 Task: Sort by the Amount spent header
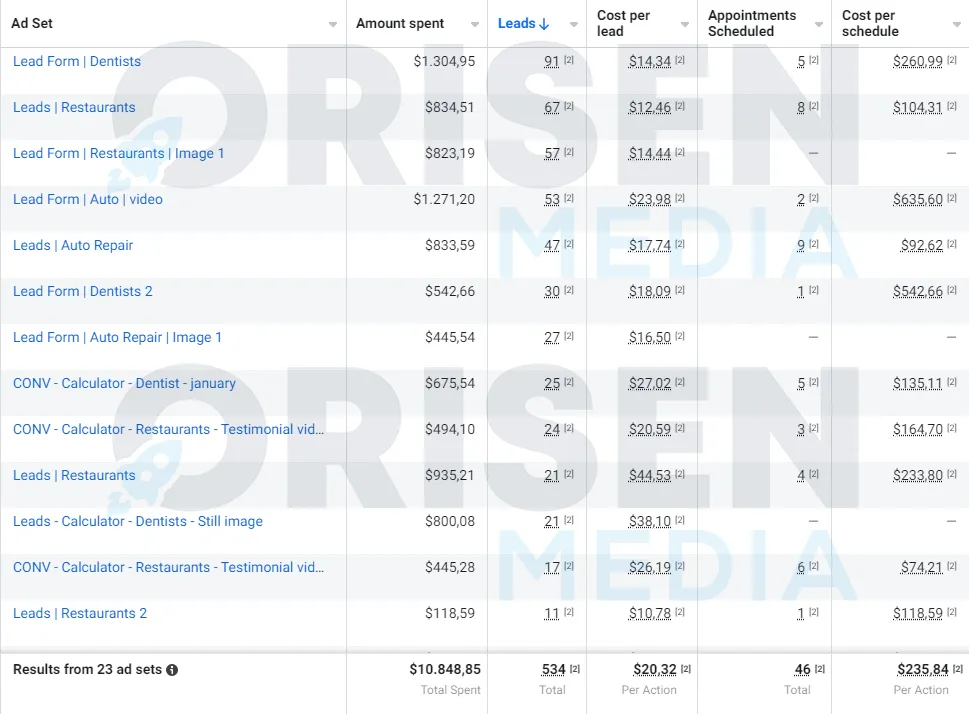(x=400, y=23)
